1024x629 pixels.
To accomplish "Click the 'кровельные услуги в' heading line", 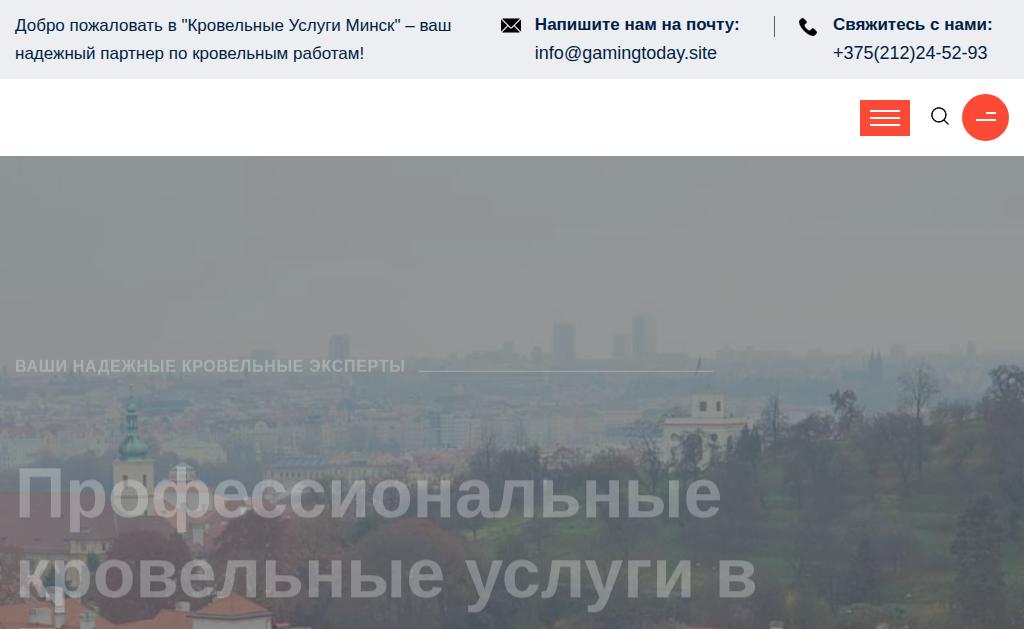I will [x=386, y=577].
